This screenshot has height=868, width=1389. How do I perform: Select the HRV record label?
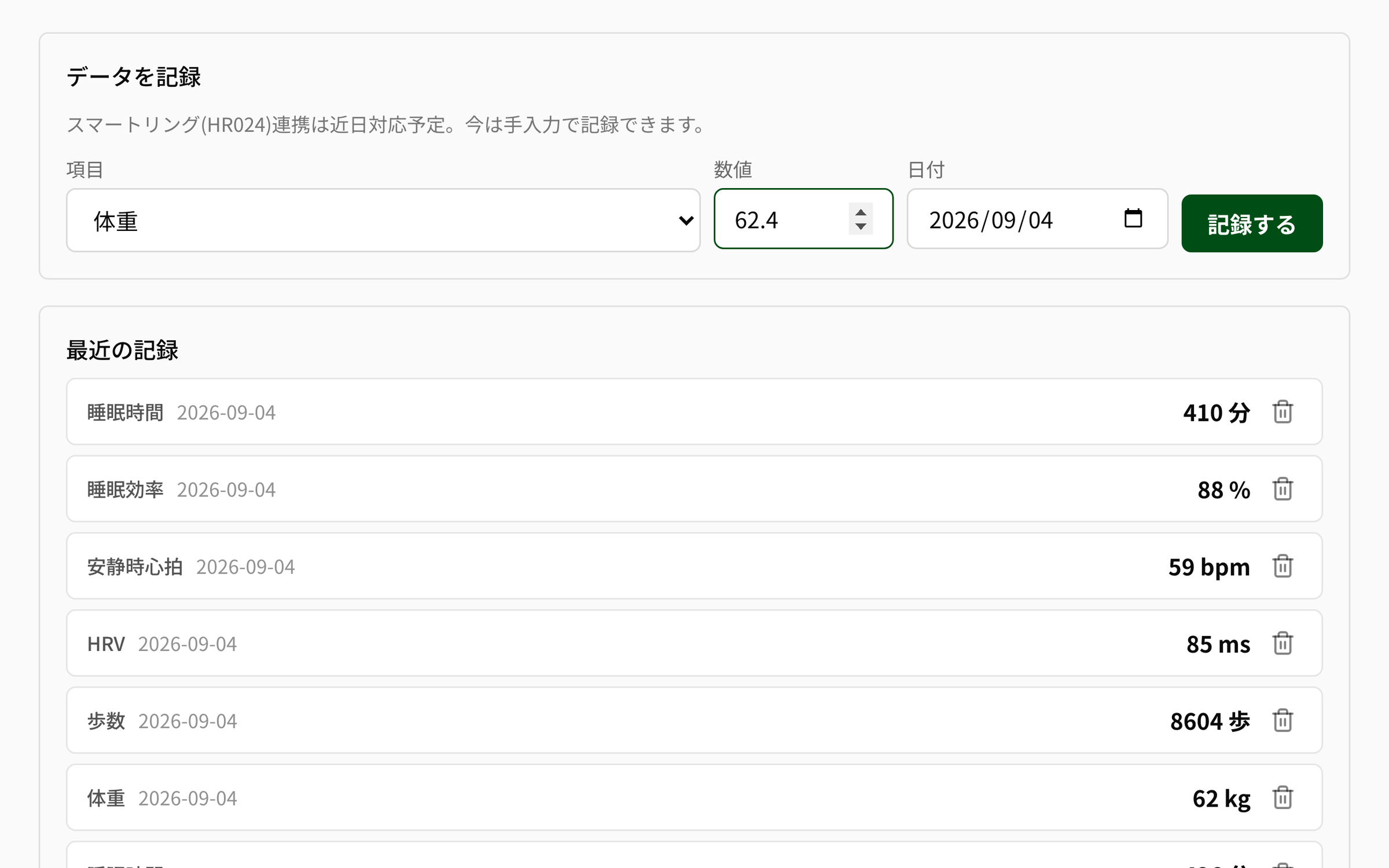click(106, 644)
